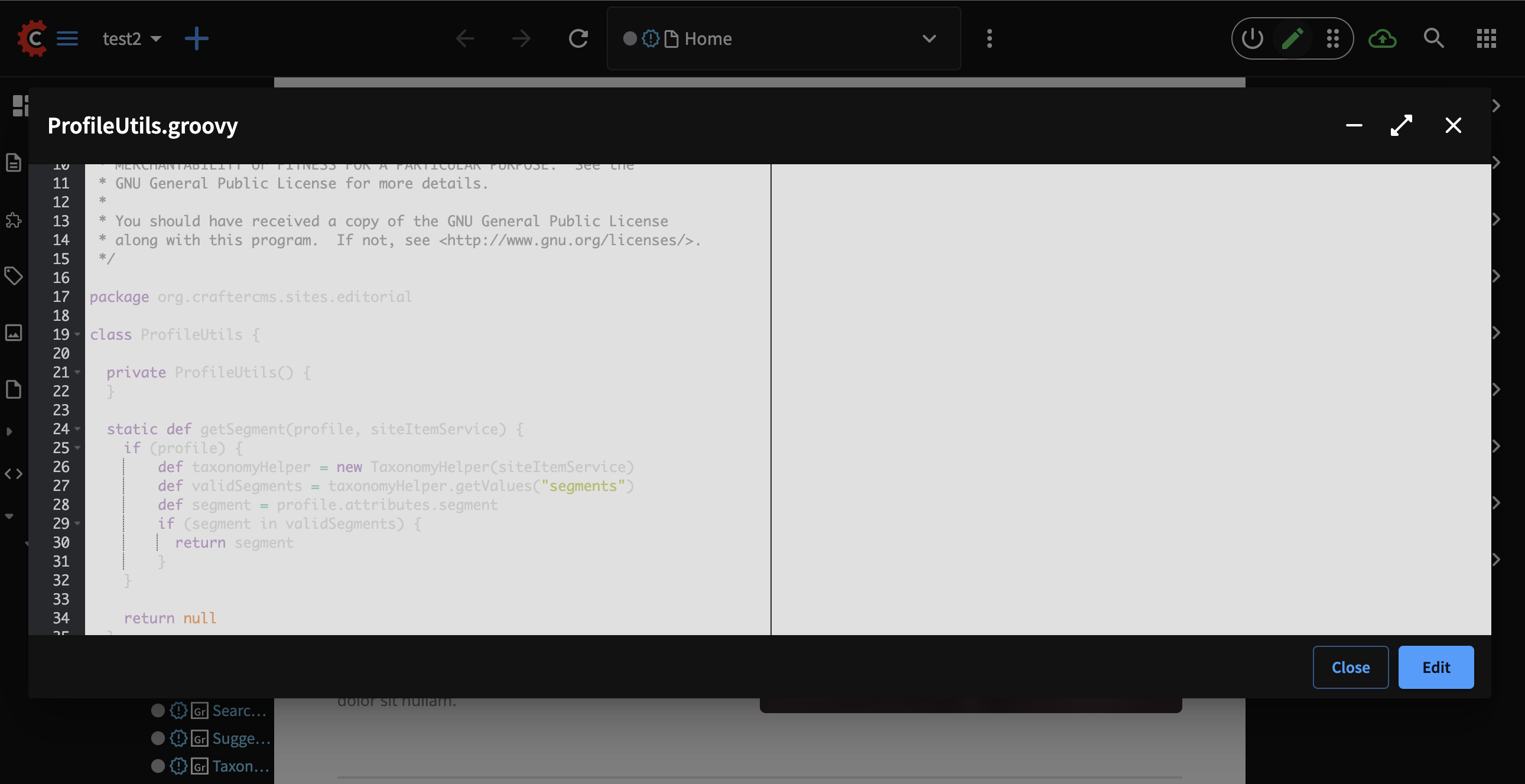This screenshot has height=784, width=1525.
Task: Click the Close button in the dialog footer
Action: click(x=1350, y=667)
